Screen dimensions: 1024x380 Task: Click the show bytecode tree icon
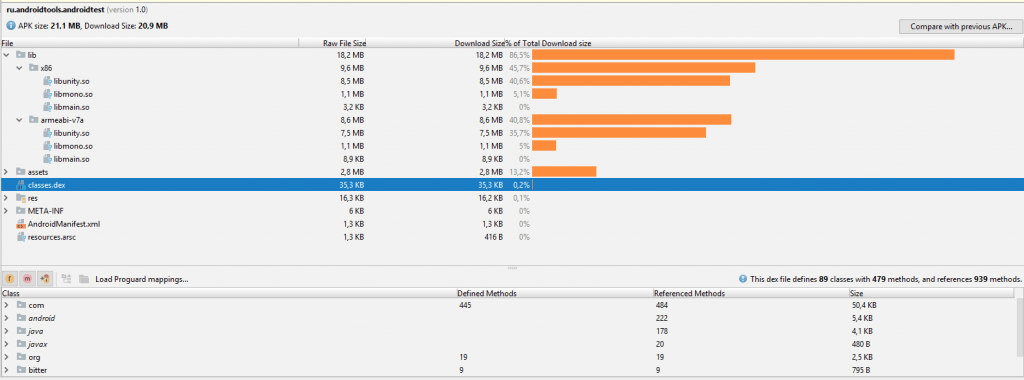click(66, 279)
